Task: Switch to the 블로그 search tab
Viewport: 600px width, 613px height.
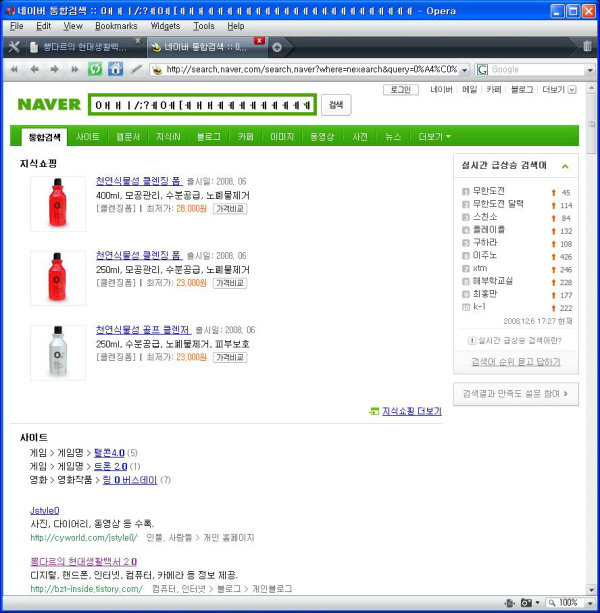Action: 209,137
